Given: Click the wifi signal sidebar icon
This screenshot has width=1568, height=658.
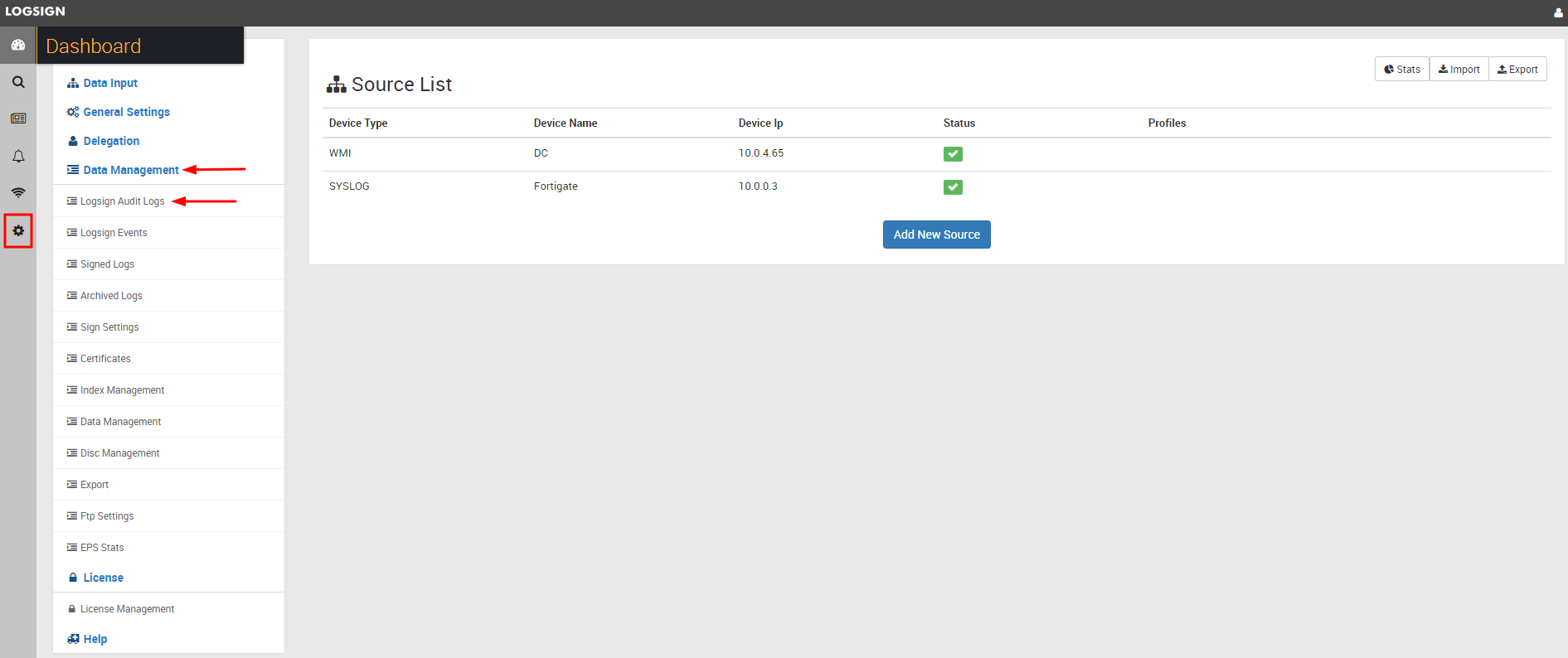Looking at the screenshot, I should click(x=18, y=192).
